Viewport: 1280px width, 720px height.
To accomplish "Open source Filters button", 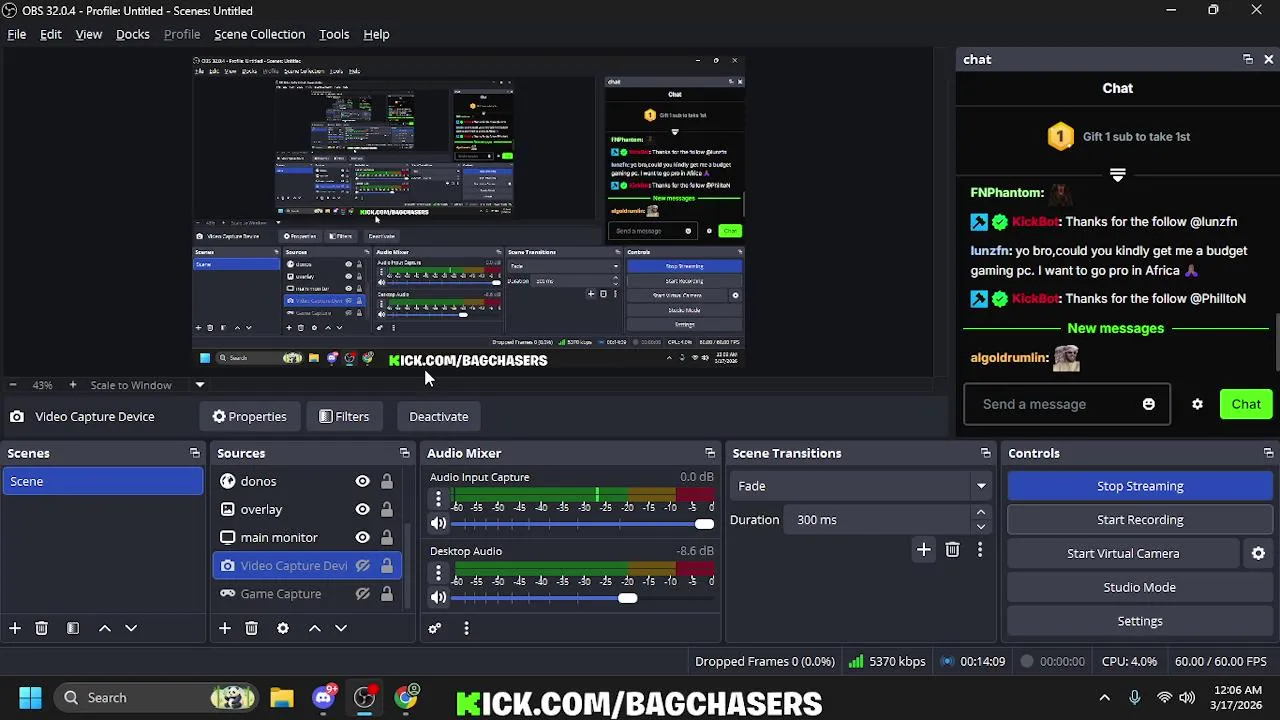I will click(344, 416).
